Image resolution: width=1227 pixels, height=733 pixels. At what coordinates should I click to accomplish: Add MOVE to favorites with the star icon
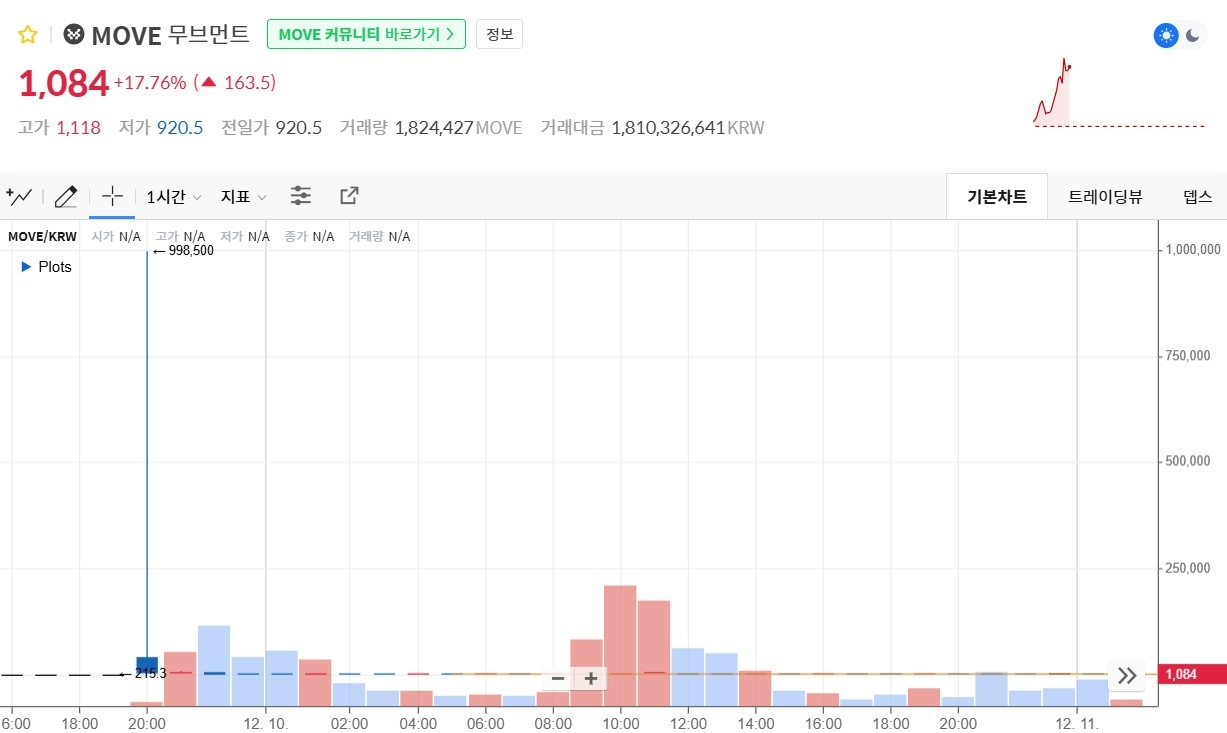tap(28, 35)
